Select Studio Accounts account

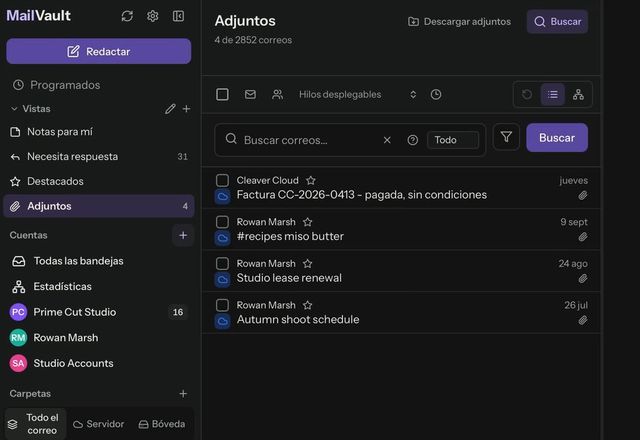pyautogui.click(x=99, y=363)
